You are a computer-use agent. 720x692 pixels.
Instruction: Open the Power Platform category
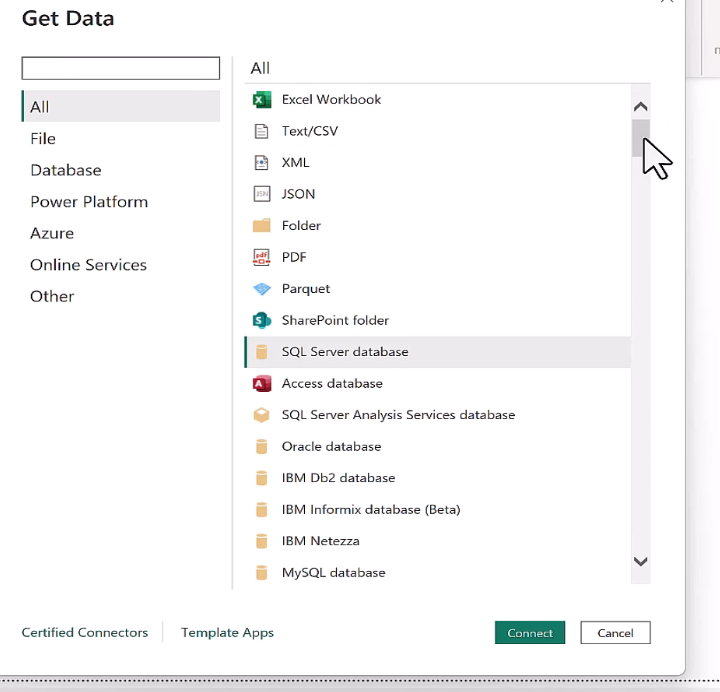(89, 202)
